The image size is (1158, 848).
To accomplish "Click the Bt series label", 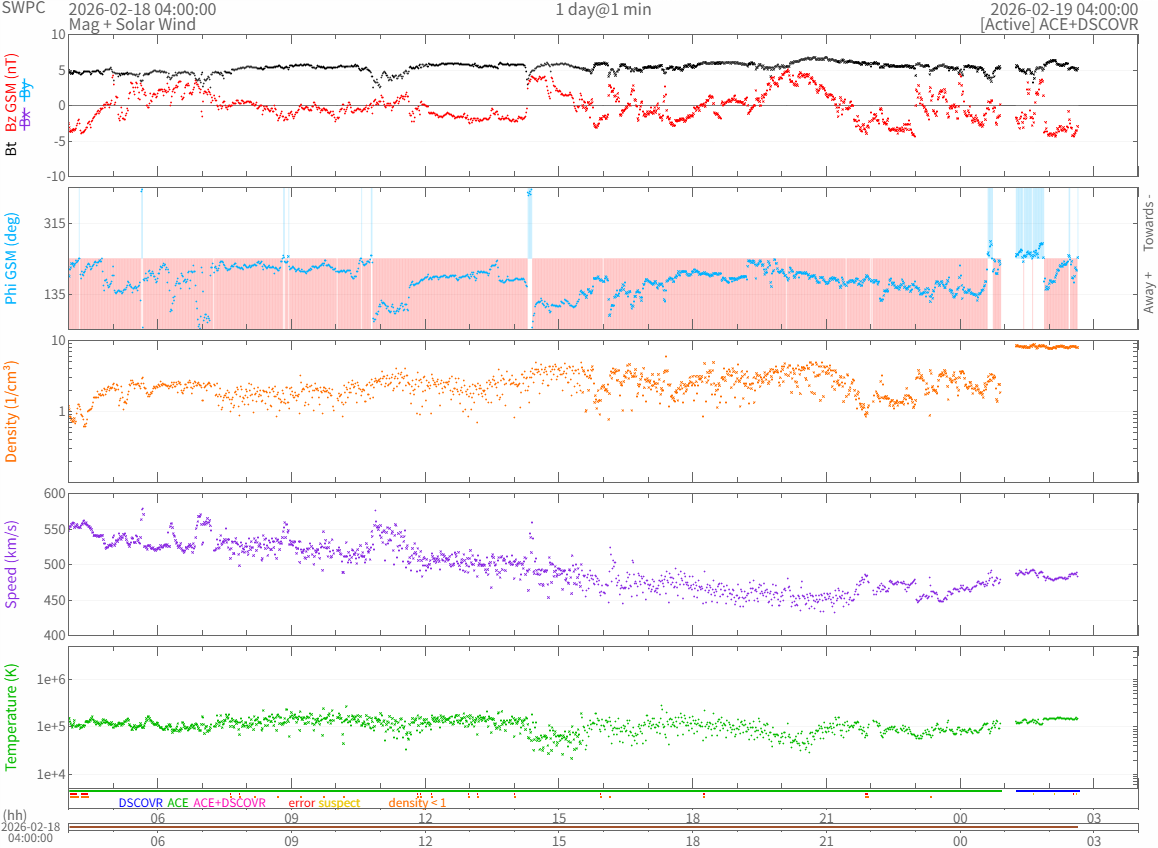I will click(12, 148).
